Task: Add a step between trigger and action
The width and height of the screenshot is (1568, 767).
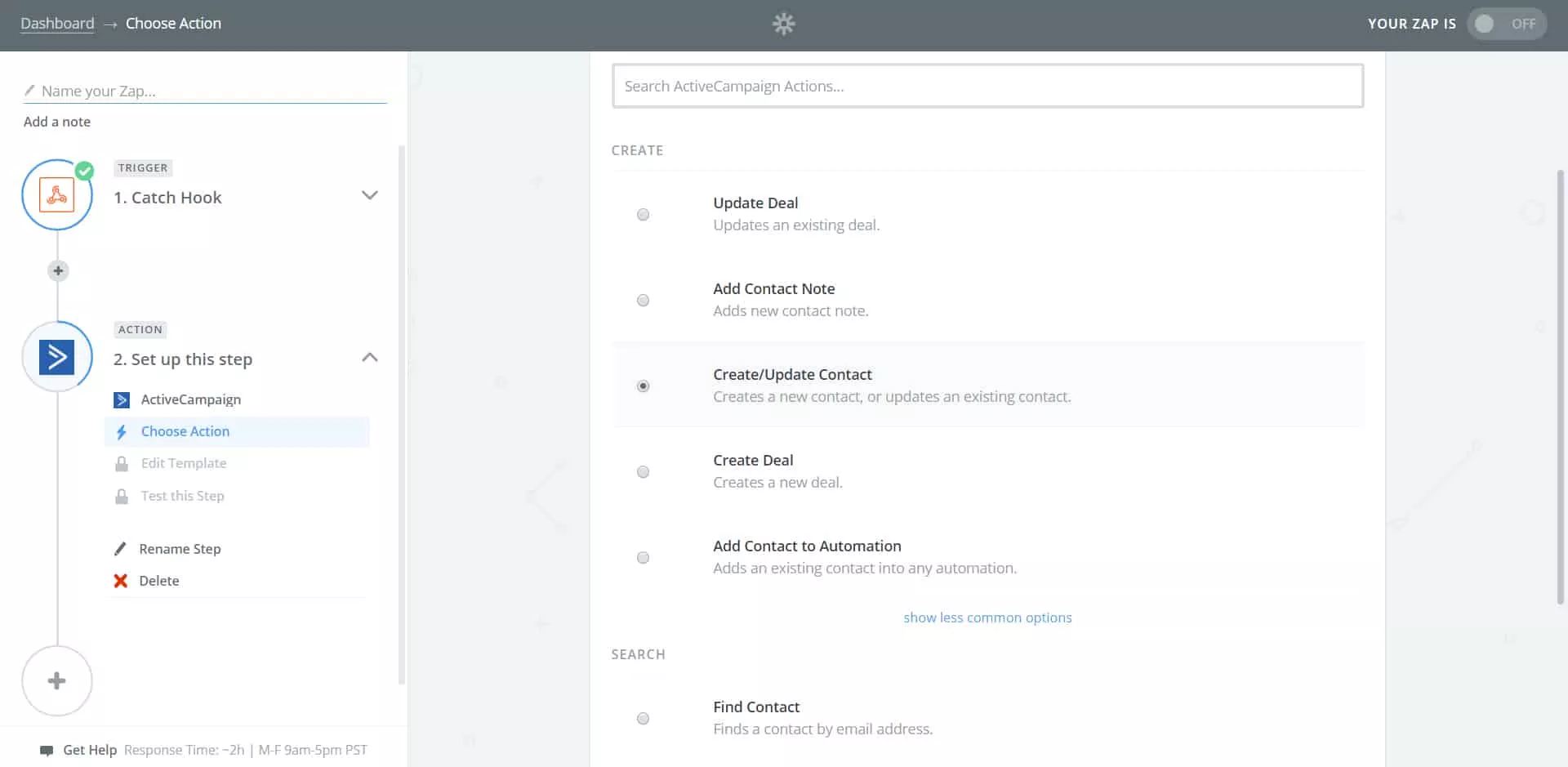Action: tap(58, 270)
